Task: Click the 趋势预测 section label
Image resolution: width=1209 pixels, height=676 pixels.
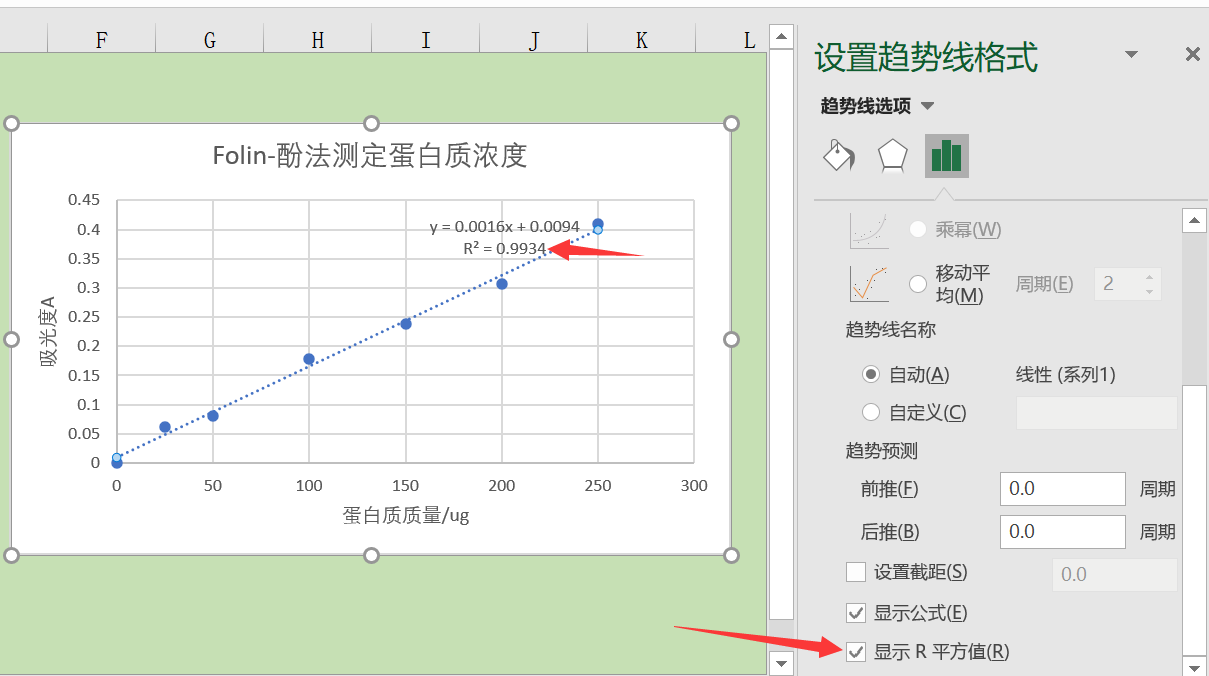Action: coord(882,452)
